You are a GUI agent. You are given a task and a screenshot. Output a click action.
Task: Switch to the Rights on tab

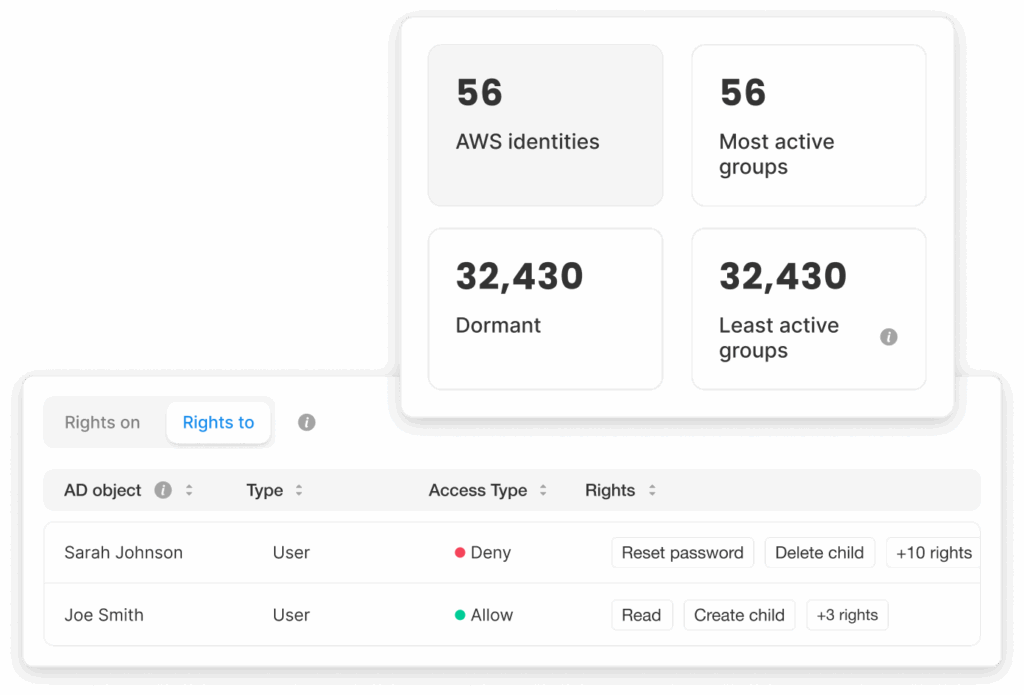(102, 423)
